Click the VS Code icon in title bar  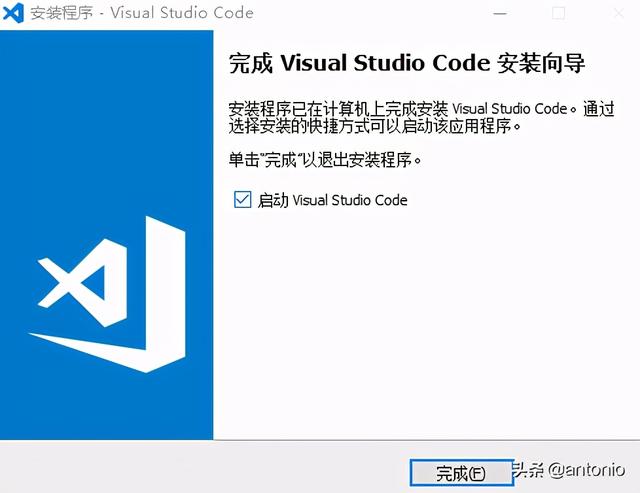(13, 13)
